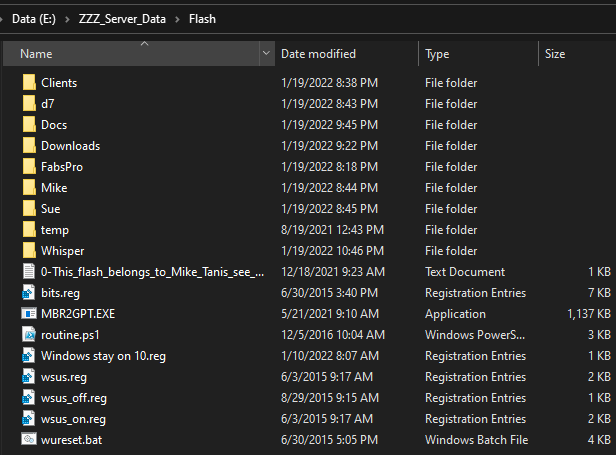Click the wsus_off.reg file icon

(x=29, y=398)
